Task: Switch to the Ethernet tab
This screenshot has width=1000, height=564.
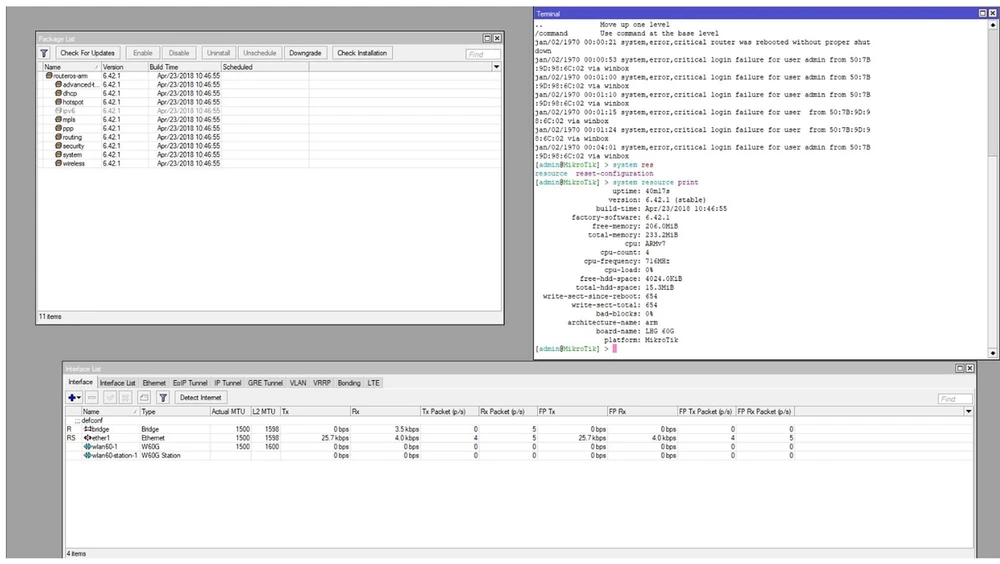Action: [154, 383]
